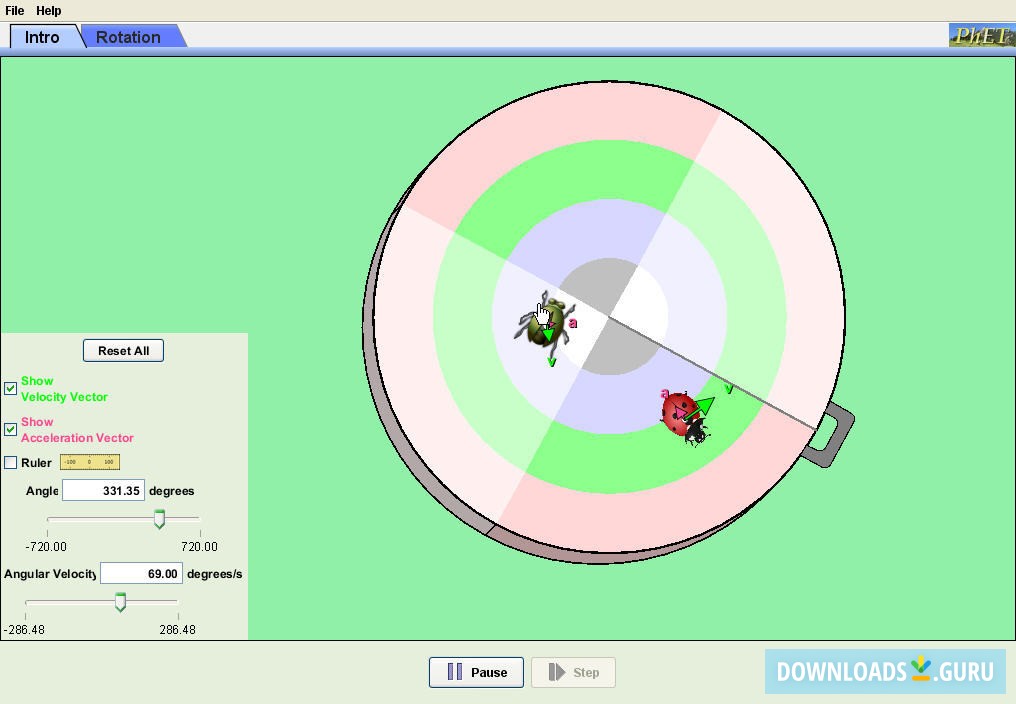Pause the simulation
Screen dimensions: 1016x704
476,672
